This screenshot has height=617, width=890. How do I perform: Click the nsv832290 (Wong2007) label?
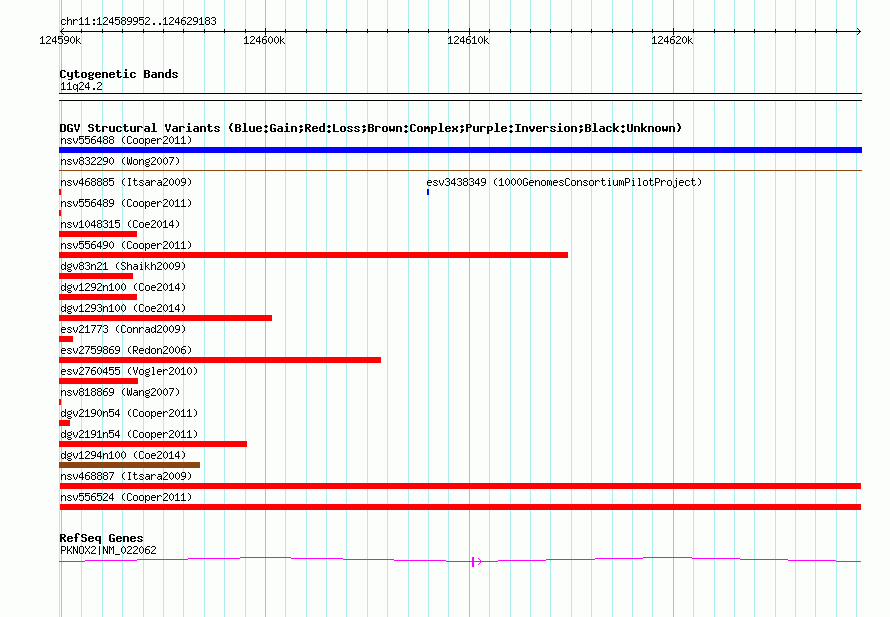pyautogui.click(x=120, y=161)
